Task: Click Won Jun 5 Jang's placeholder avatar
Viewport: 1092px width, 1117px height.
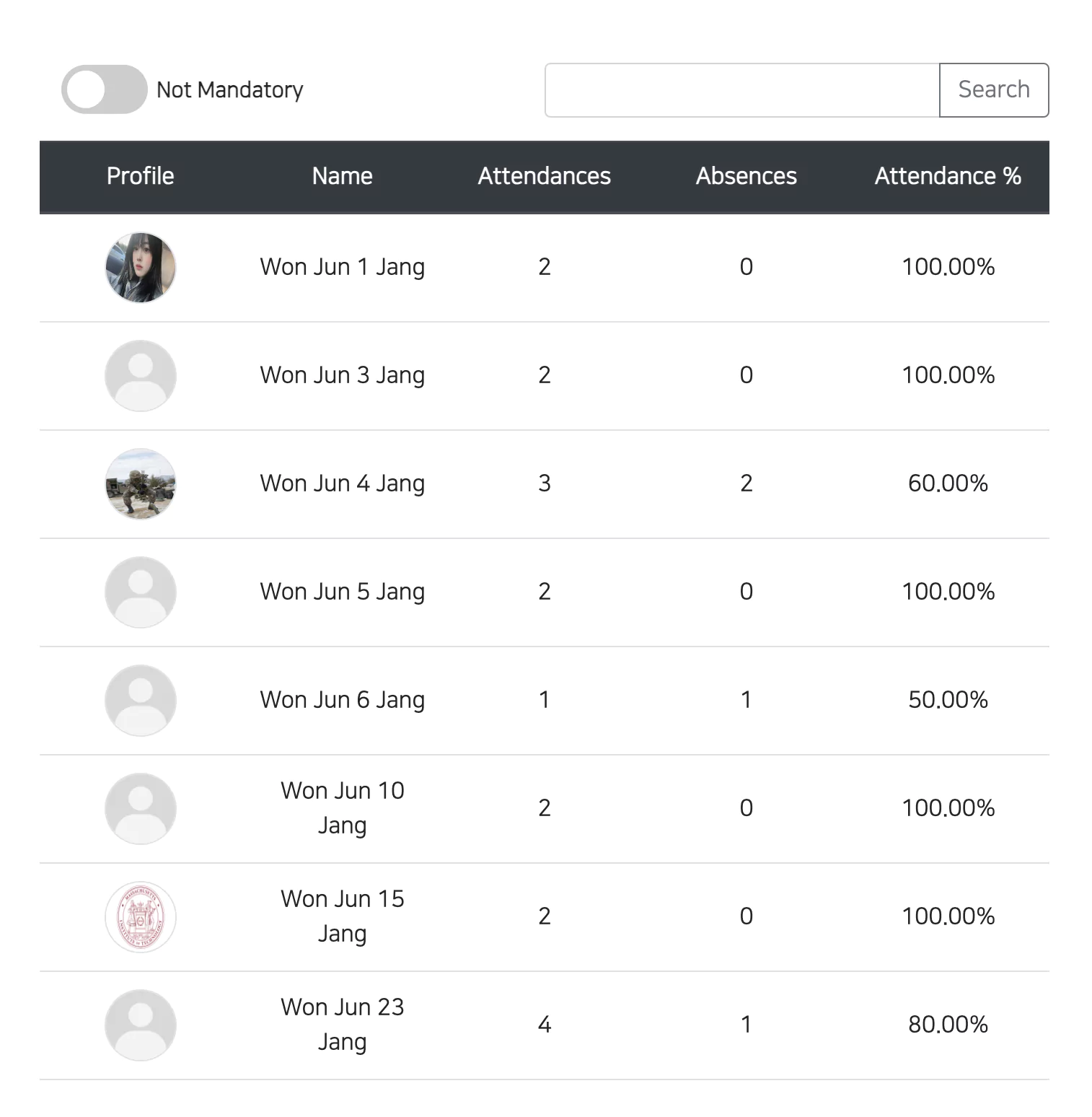Action: (x=141, y=592)
